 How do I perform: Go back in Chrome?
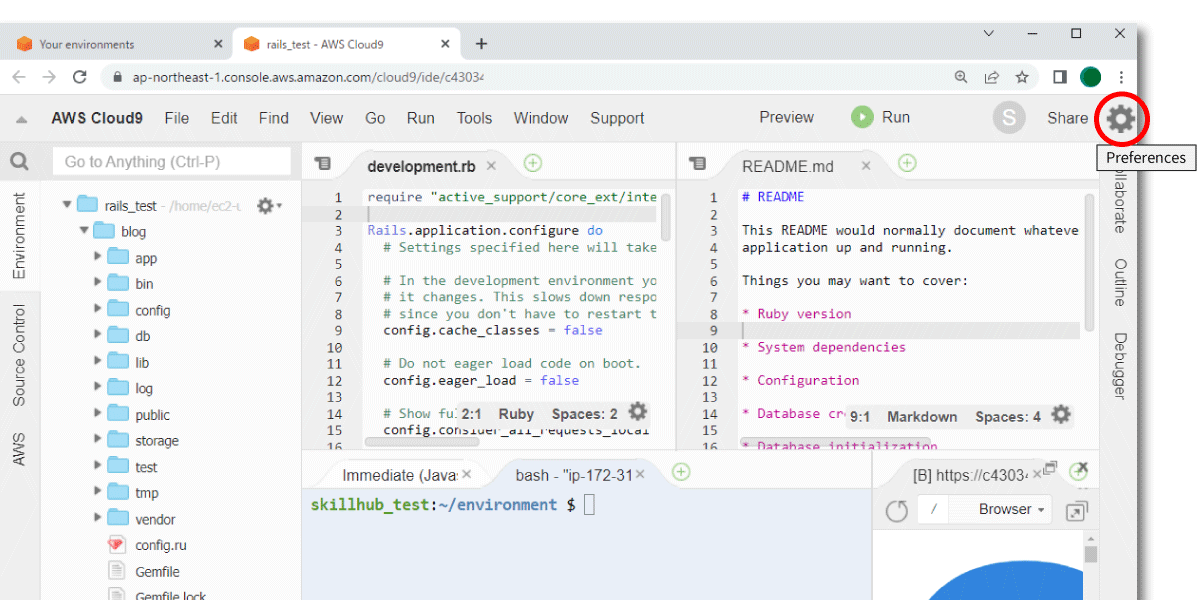(x=20, y=77)
